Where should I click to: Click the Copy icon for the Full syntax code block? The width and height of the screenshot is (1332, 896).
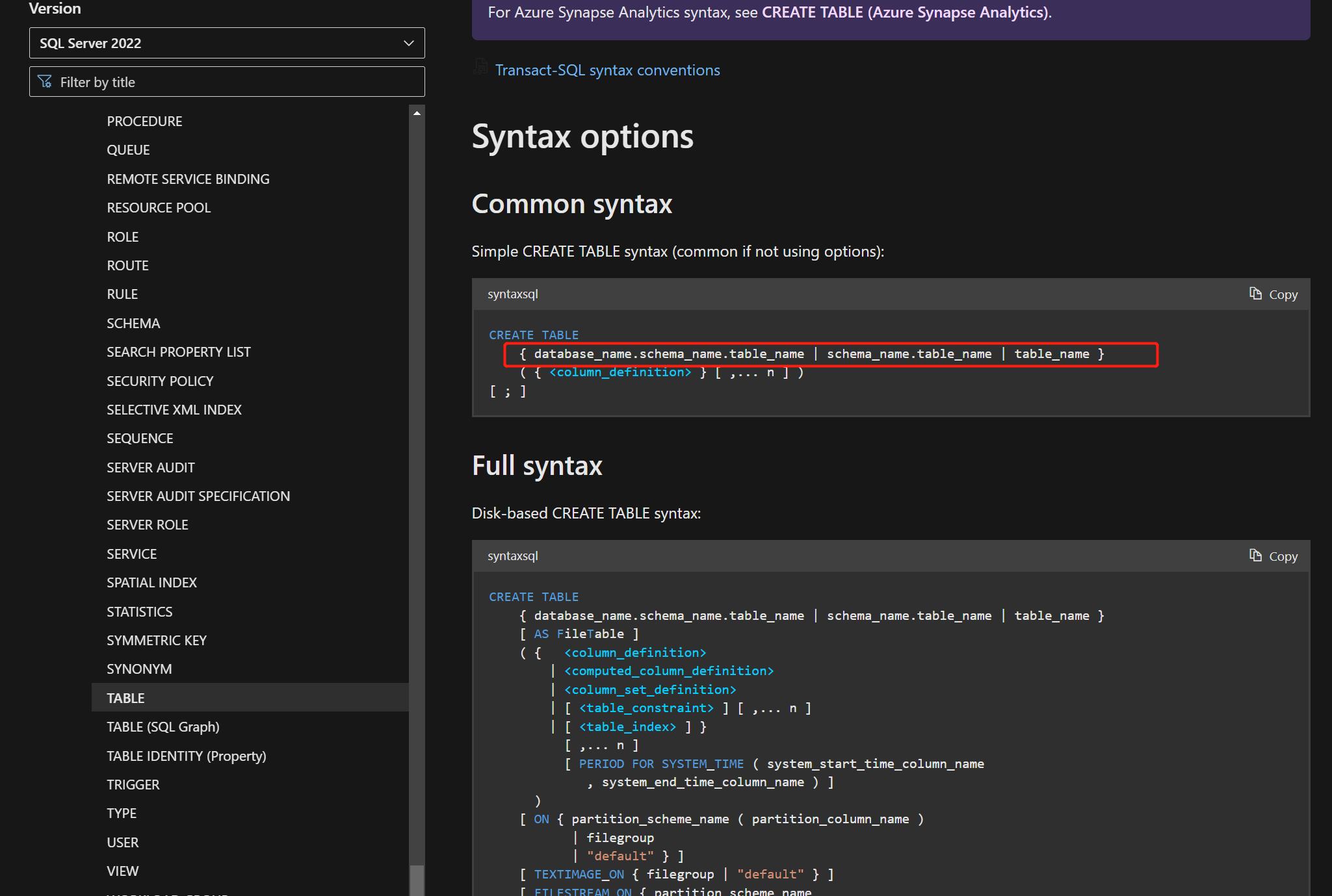[x=1255, y=556]
